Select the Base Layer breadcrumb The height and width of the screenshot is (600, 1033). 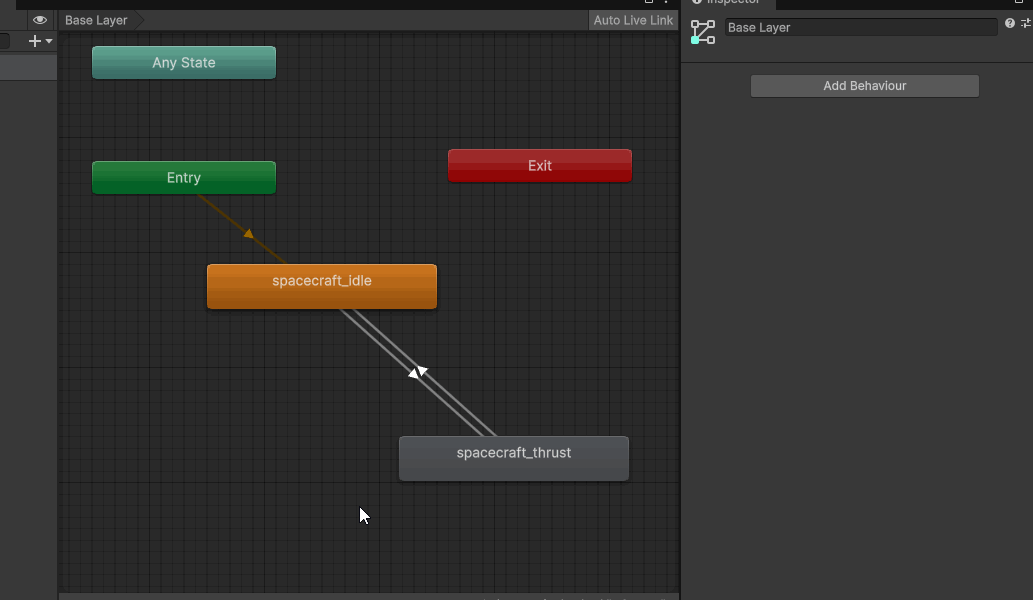click(x=96, y=20)
